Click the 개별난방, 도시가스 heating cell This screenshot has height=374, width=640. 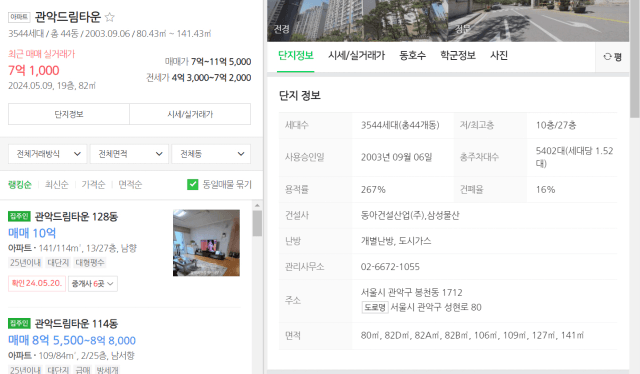coord(396,241)
